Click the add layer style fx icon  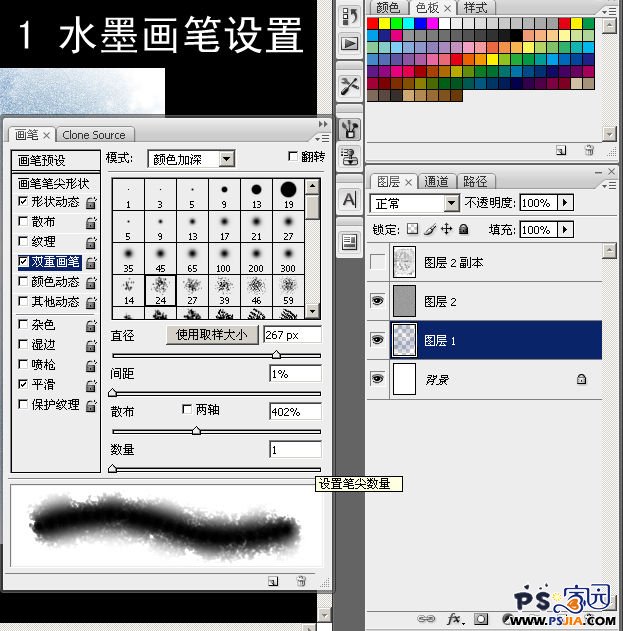(453, 619)
